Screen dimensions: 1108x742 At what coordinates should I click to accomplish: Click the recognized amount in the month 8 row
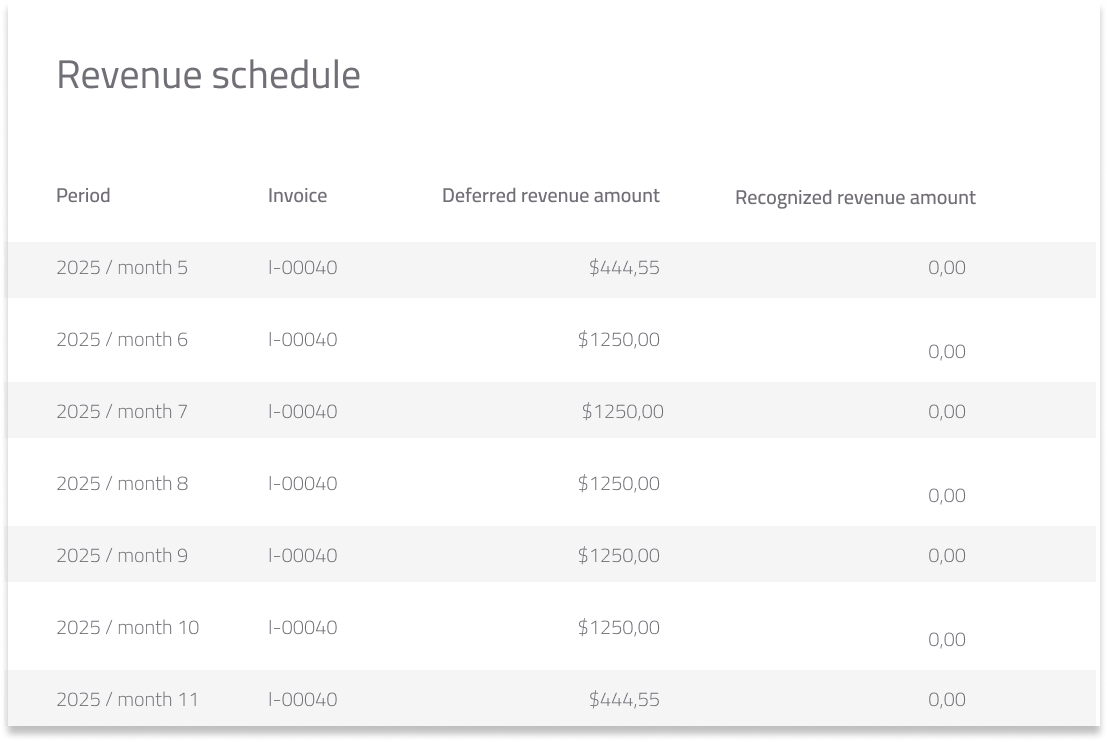pyautogui.click(x=946, y=495)
